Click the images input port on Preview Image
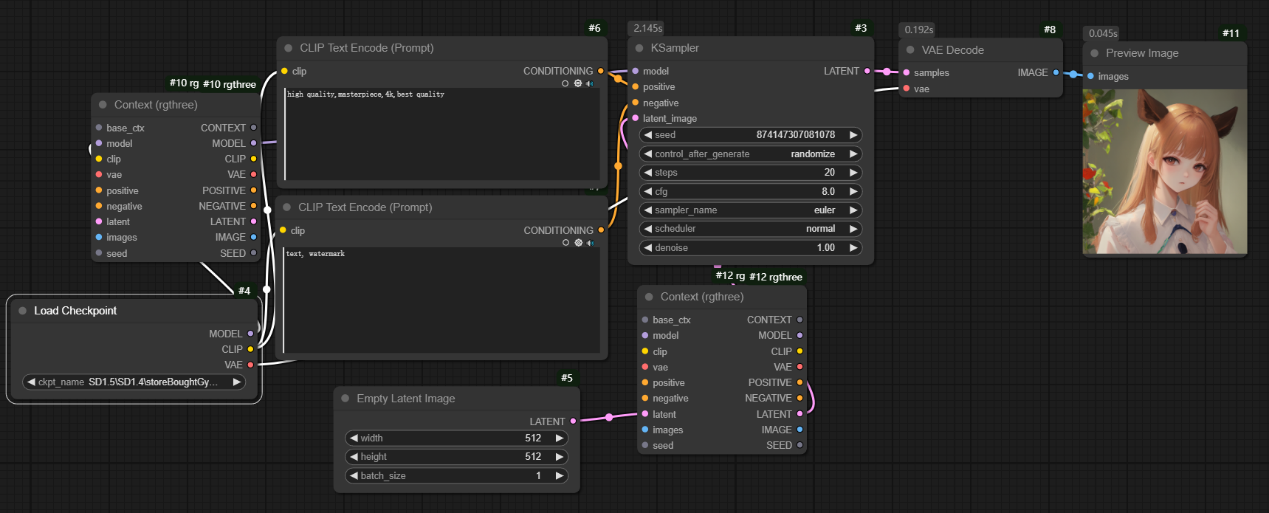This screenshot has height=513, width=1269. [1091, 76]
